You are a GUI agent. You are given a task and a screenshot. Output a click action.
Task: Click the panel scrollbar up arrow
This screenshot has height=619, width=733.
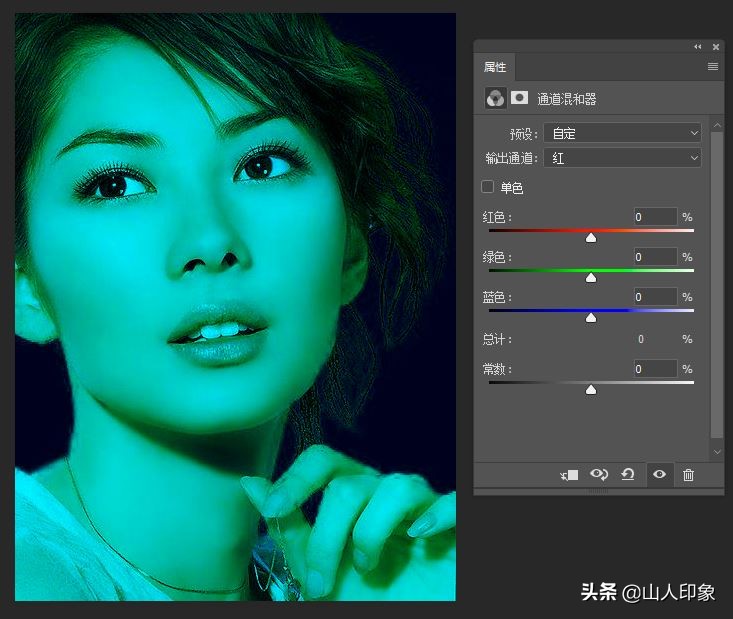(x=717, y=125)
